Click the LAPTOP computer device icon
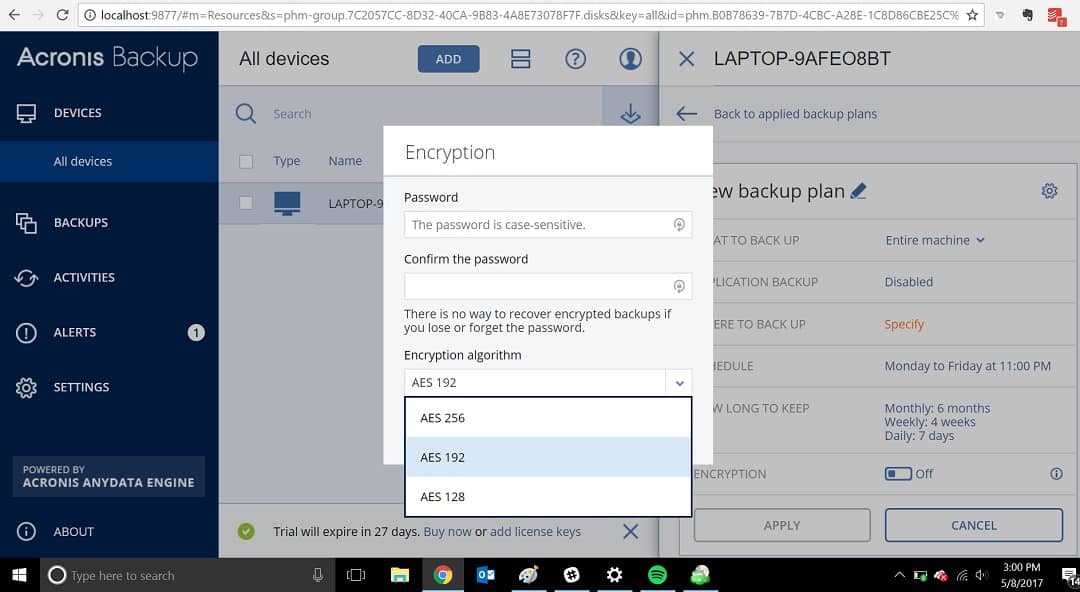The image size is (1080, 592). [287, 203]
